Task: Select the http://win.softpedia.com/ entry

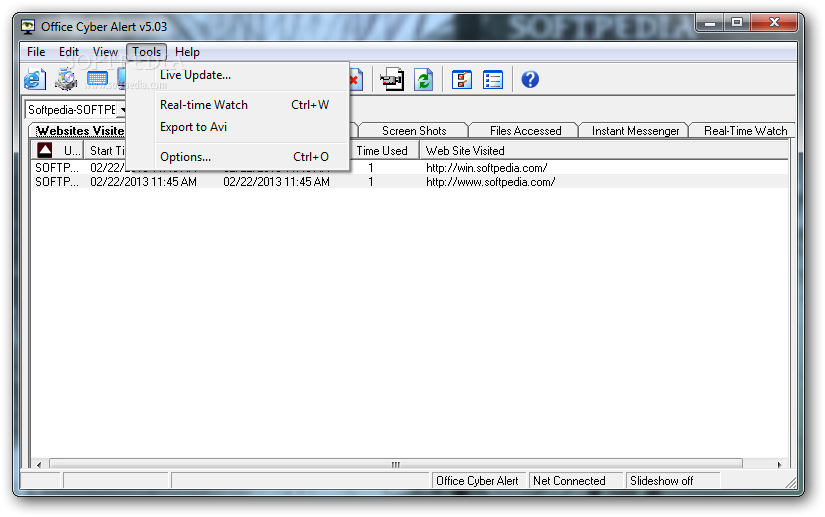Action: (x=486, y=168)
